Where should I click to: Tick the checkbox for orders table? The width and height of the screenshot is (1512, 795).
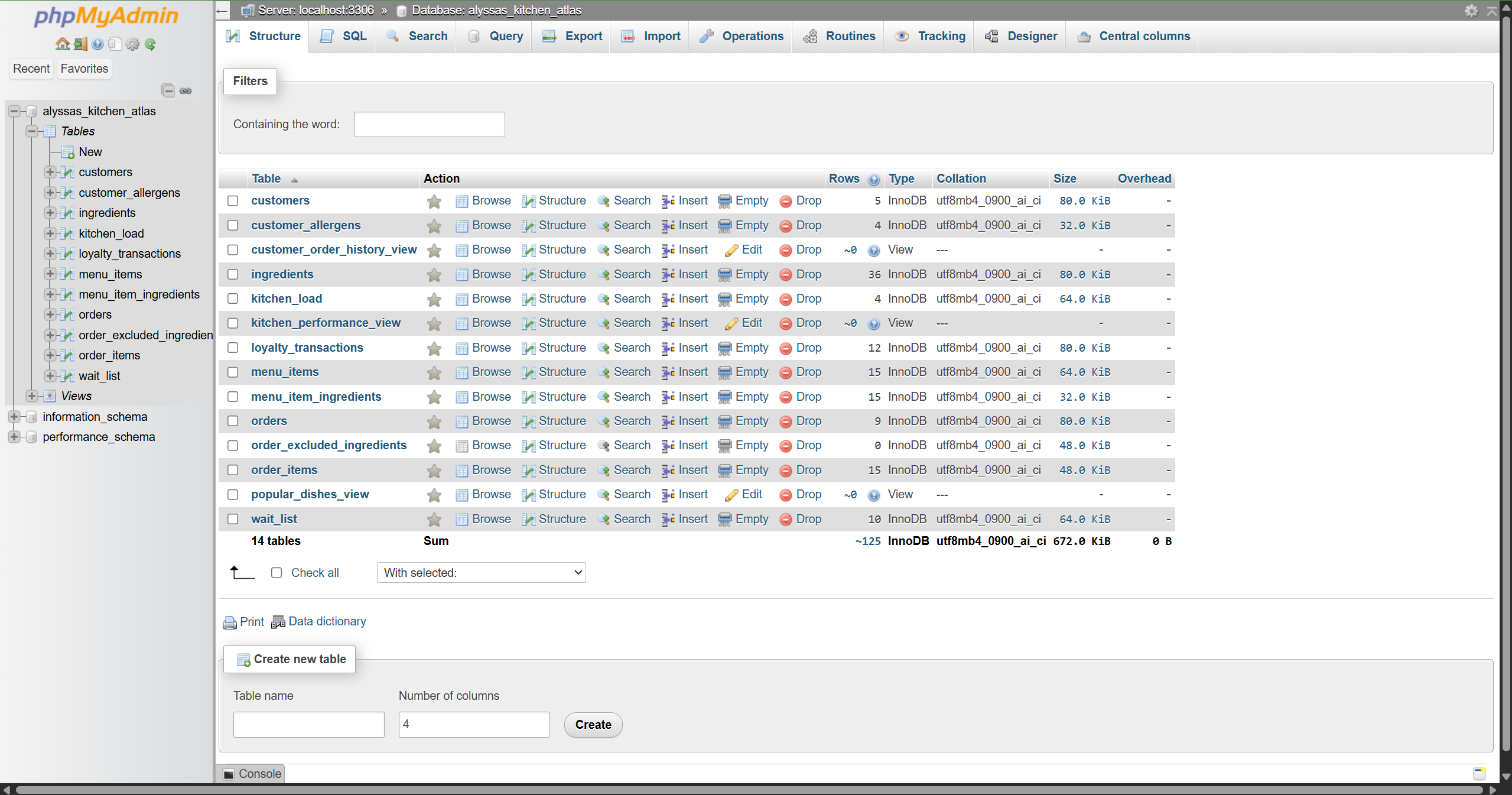pyautogui.click(x=233, y=421)
